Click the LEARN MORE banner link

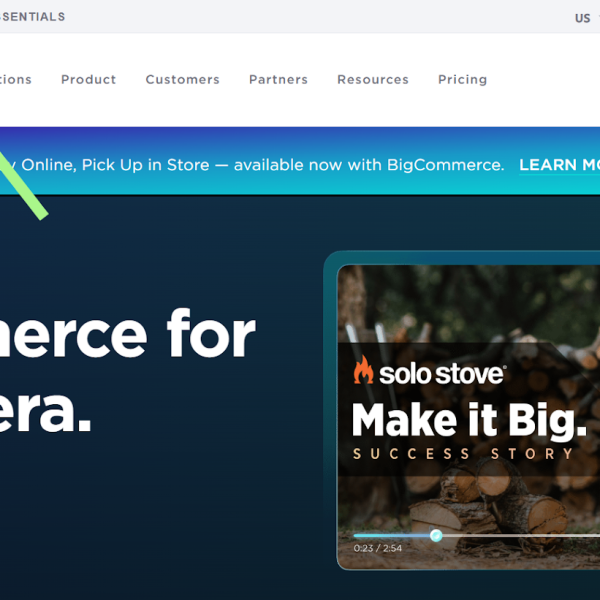559,165
